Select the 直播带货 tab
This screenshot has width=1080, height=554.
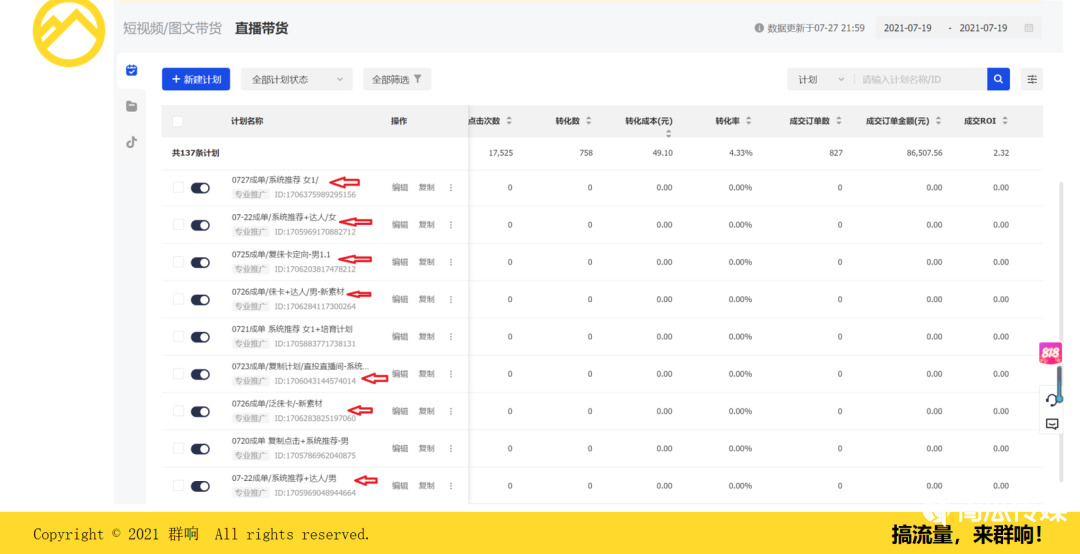[x=261, y=28]
